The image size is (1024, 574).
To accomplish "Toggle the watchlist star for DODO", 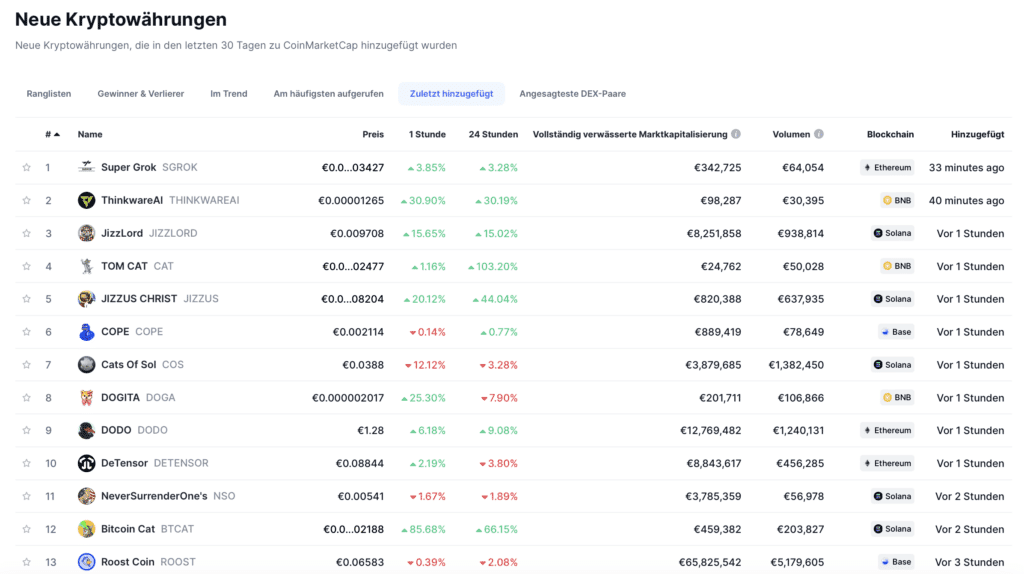I will 27,431.
